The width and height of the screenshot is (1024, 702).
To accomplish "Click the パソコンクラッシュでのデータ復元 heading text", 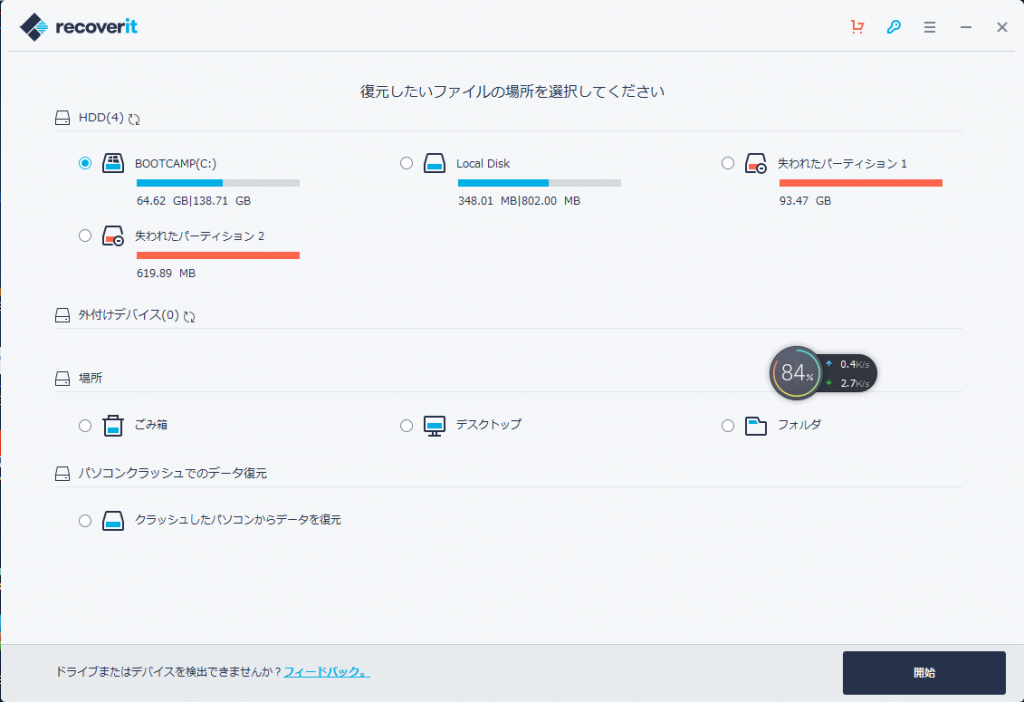I will point(172,473).
